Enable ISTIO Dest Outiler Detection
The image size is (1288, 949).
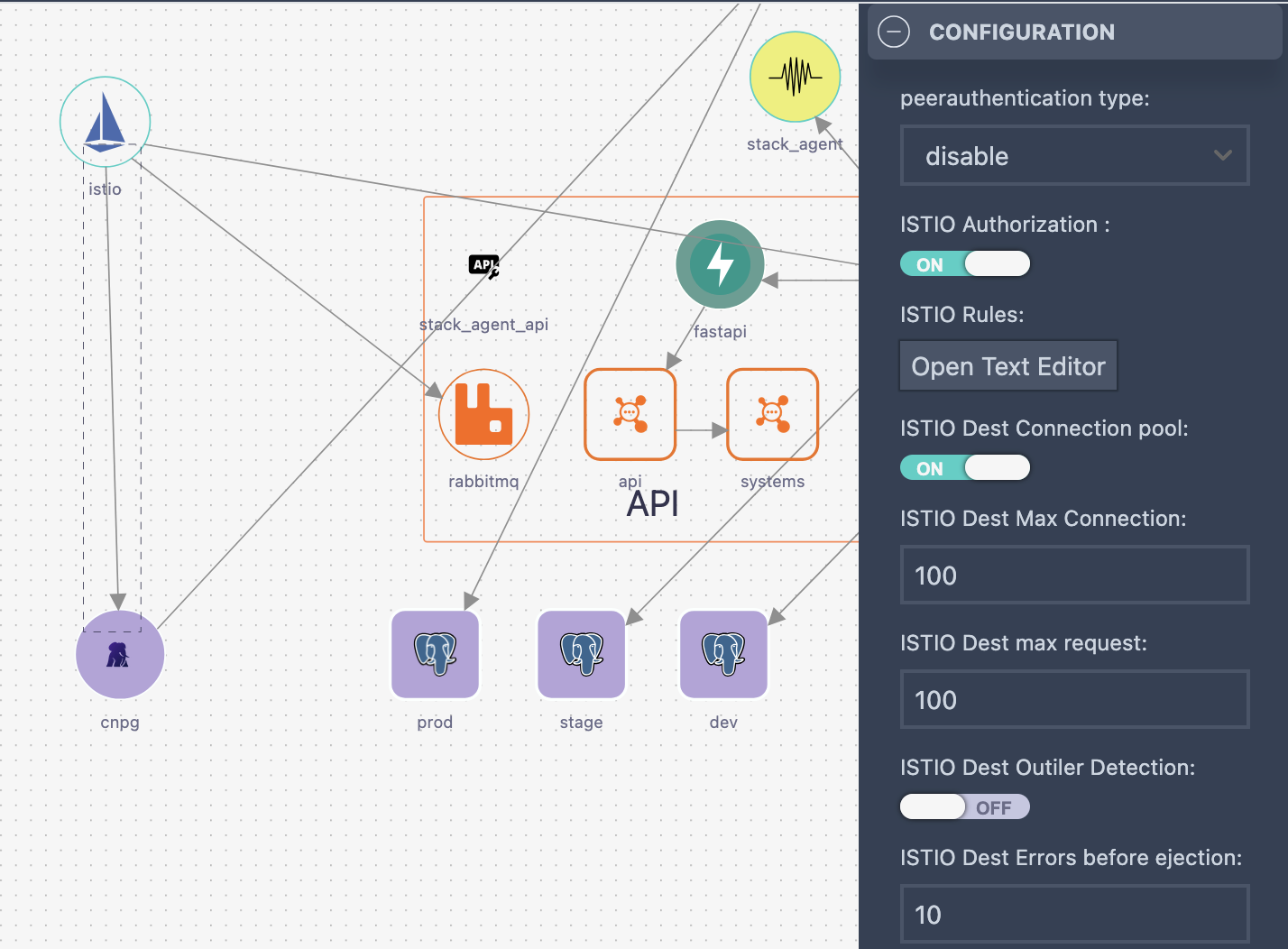[x=964, y=806]
